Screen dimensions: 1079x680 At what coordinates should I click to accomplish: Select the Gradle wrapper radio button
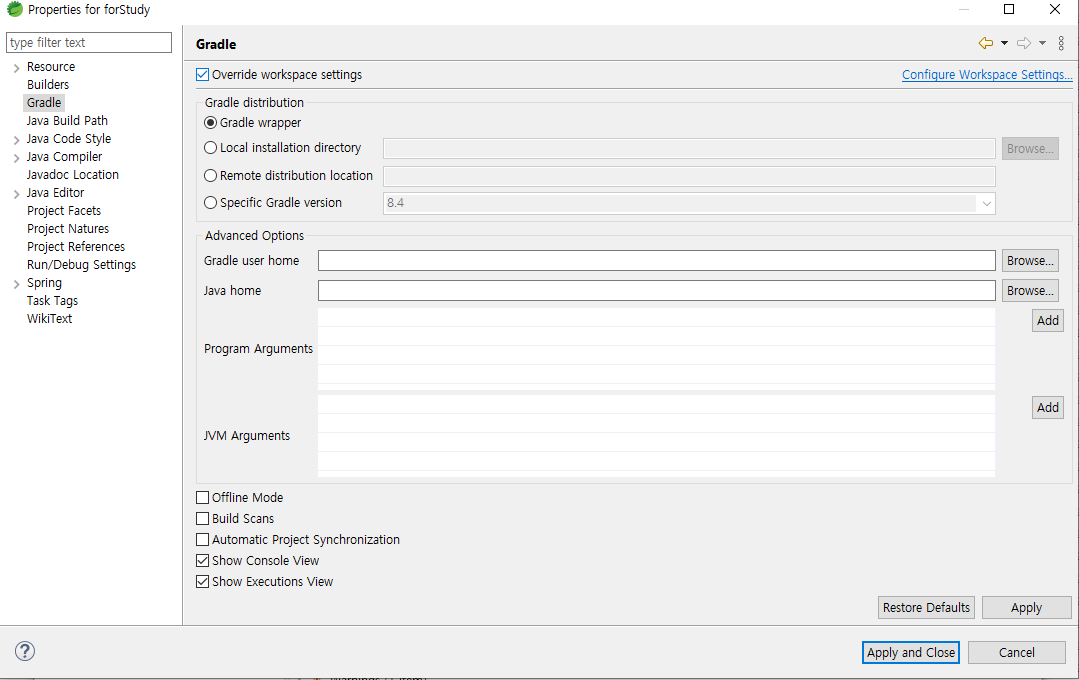pos(211,123)
